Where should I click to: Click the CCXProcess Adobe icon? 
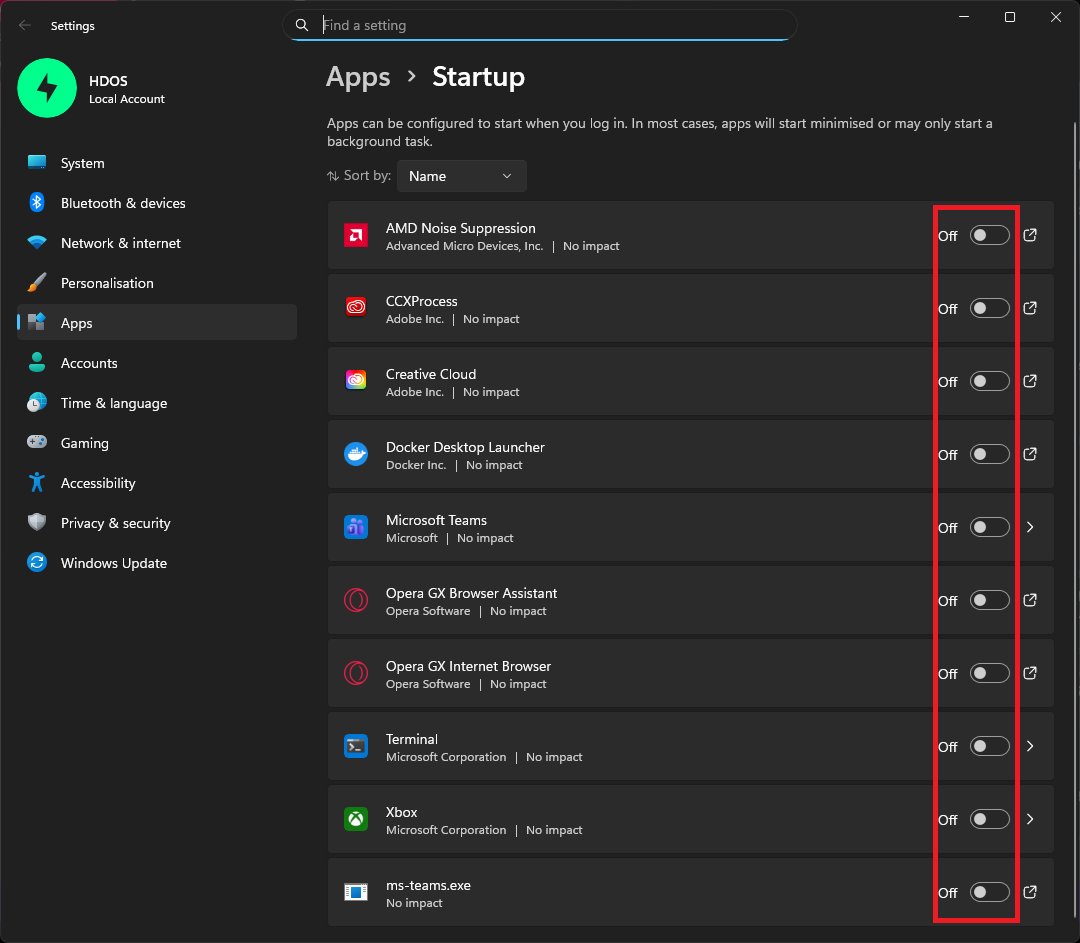355,309
